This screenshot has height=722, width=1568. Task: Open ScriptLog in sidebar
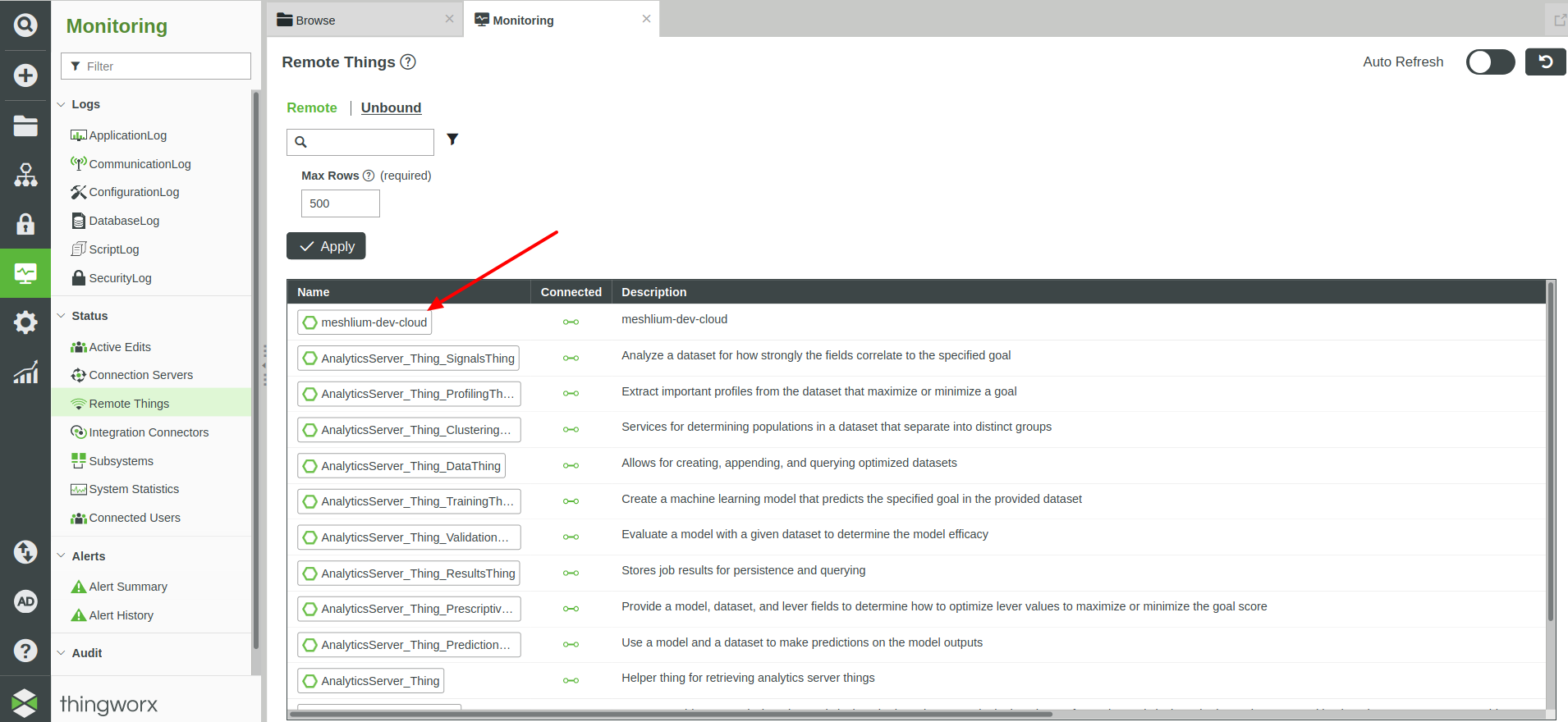pyautogui.click(x=105, y=249)
